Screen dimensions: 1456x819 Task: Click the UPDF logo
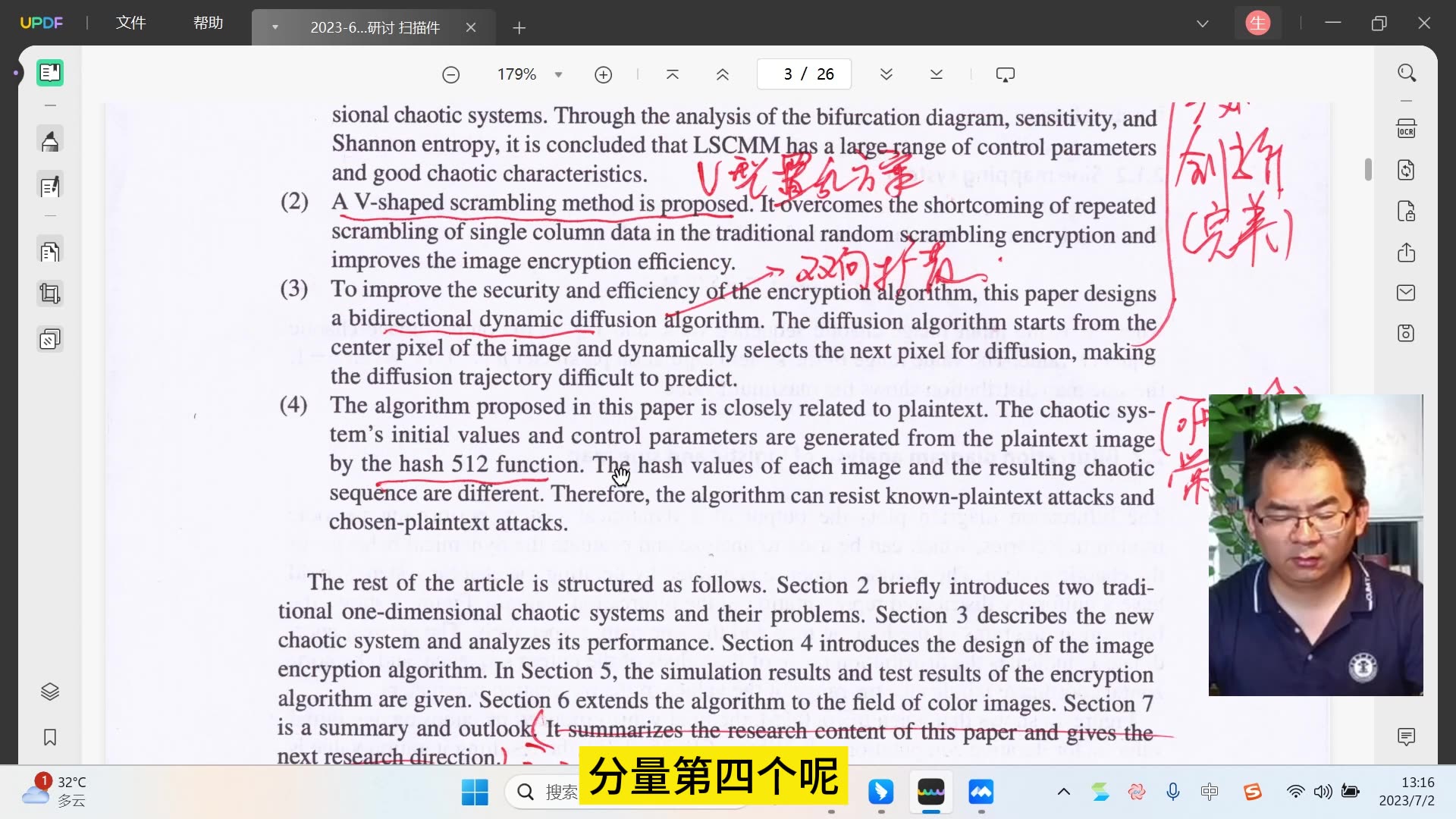[x=41, y=23]
